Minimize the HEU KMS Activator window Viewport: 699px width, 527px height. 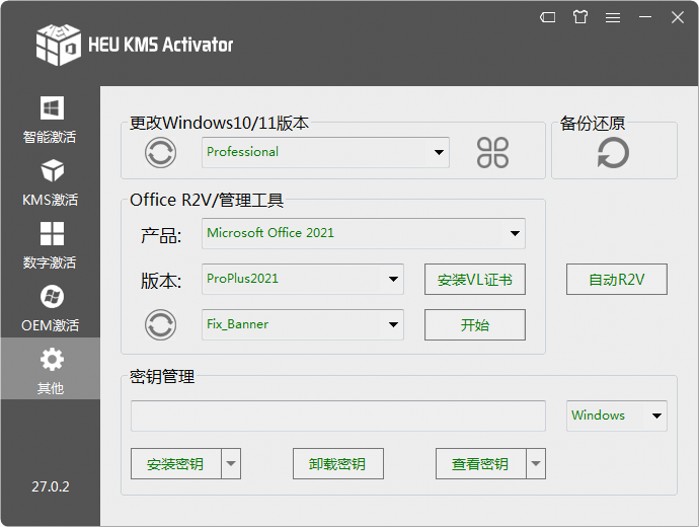coord(645,17)
